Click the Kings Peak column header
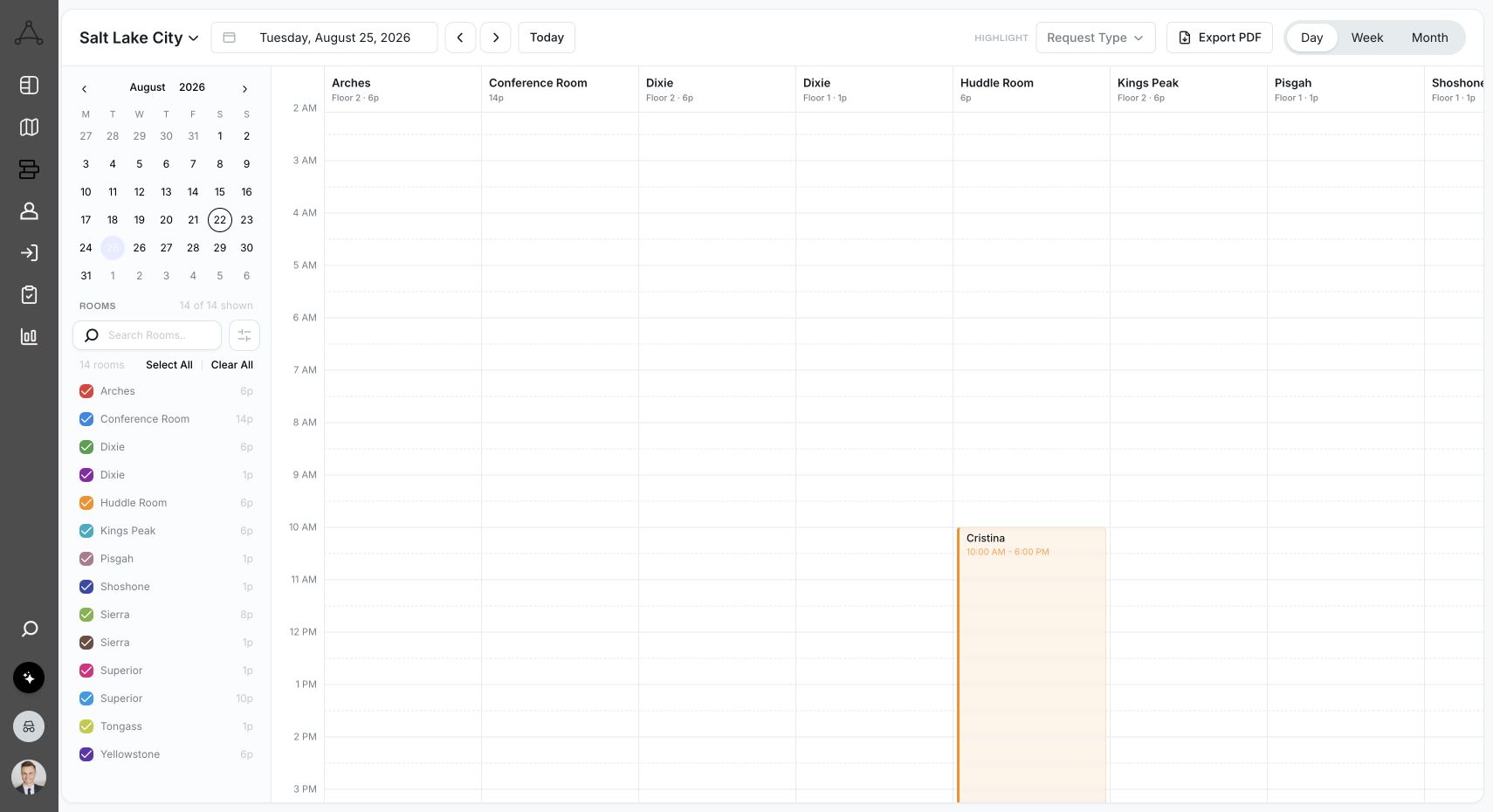 pyautogui.click(x=1188, y=89)
